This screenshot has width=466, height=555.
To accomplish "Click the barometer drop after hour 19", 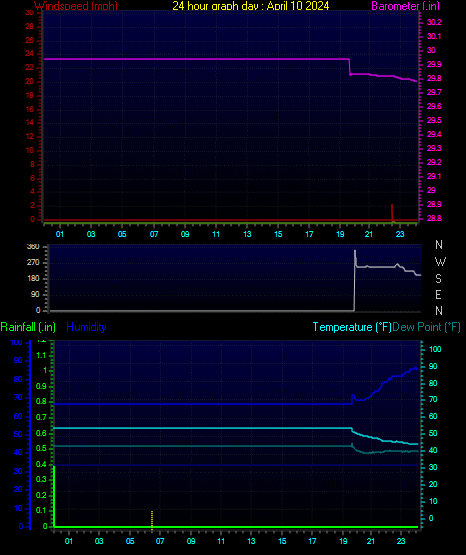I will [x=350, y=67].
